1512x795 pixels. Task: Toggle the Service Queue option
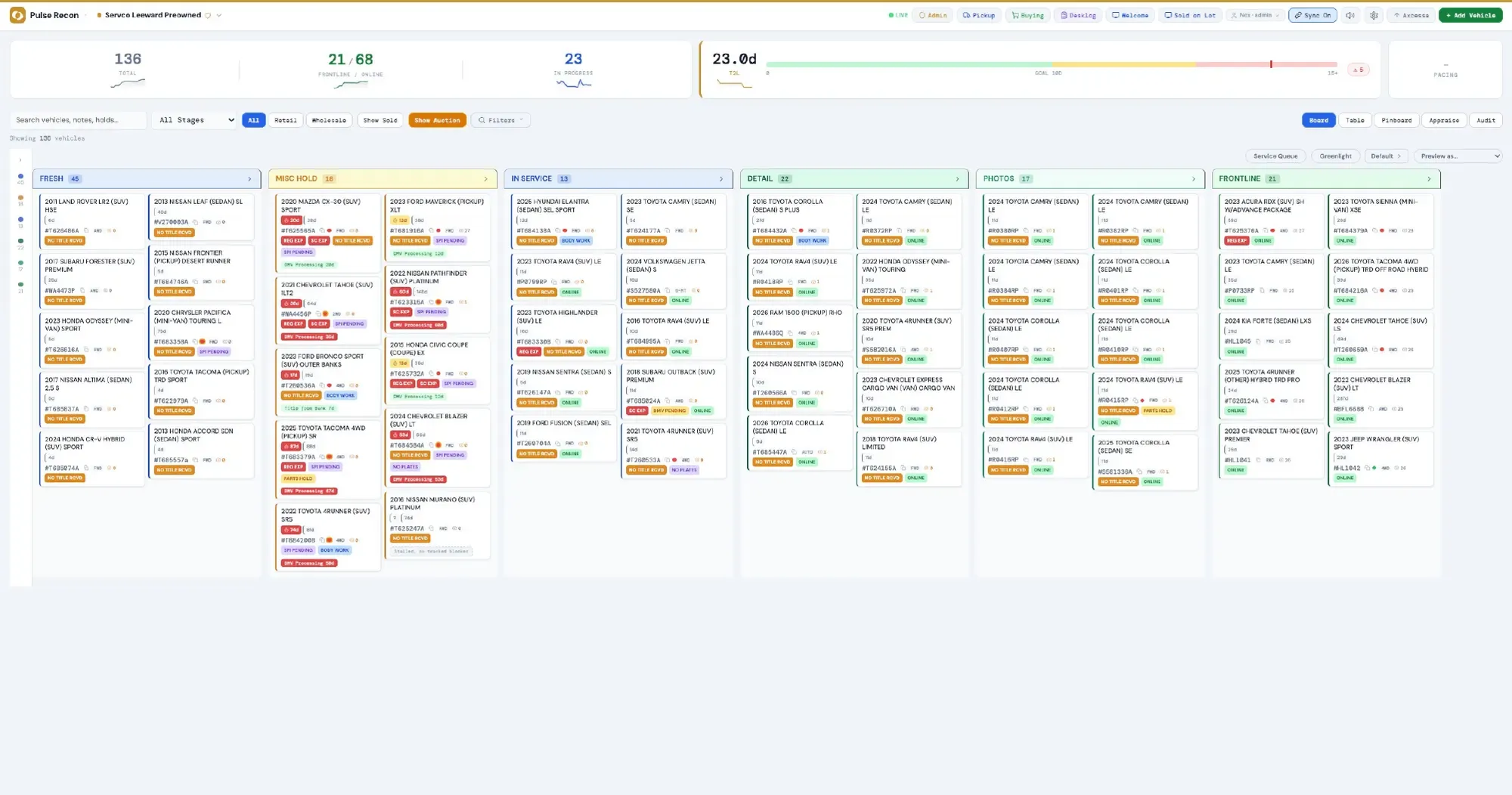pyautogui.click(x=1275, y=156)
